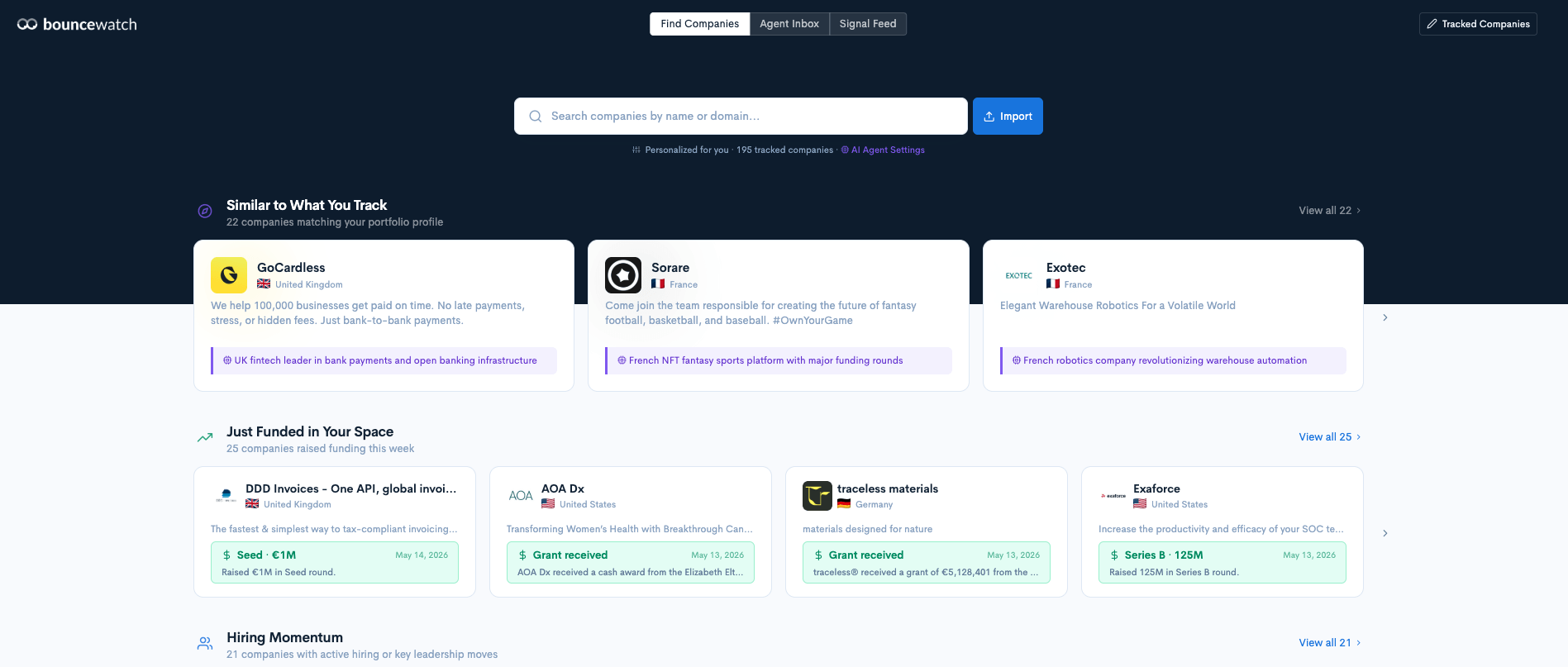
Task: Click the pencil icon in Tracked Companies
Action: (1432, 24)
